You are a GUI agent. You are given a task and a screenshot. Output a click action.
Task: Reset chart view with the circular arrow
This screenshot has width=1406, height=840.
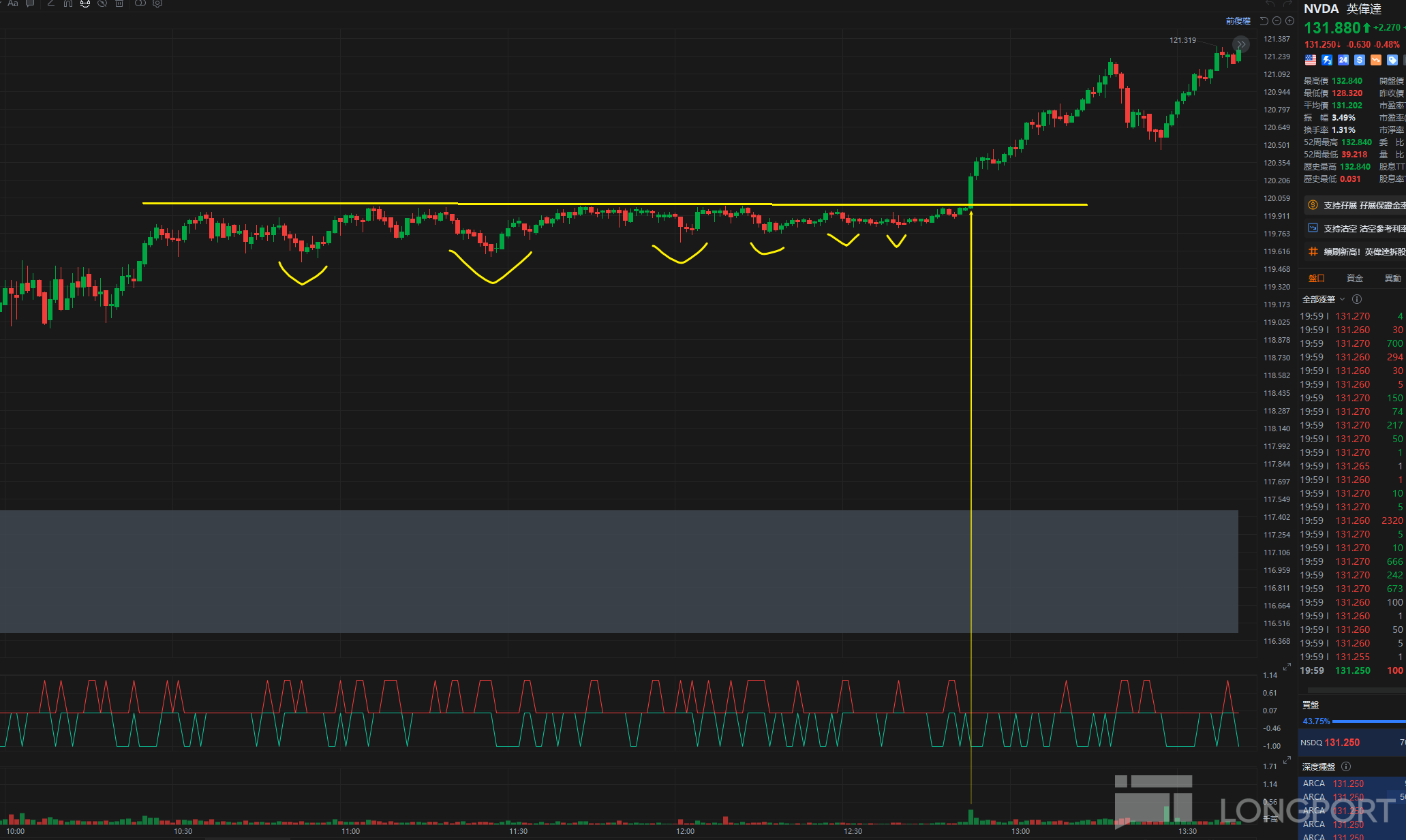[1264, 21]
